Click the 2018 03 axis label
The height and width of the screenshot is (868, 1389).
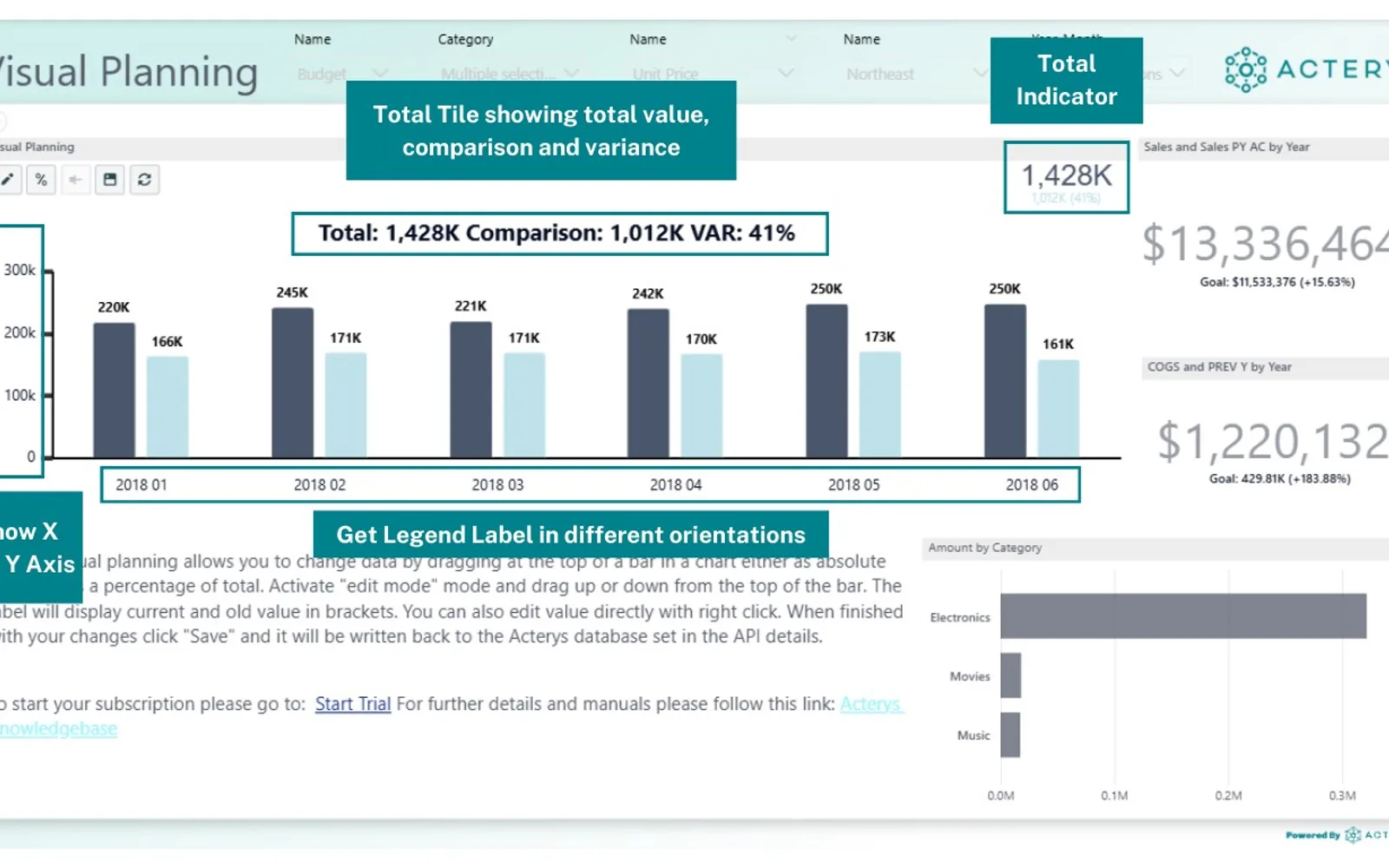click(497, 484)
